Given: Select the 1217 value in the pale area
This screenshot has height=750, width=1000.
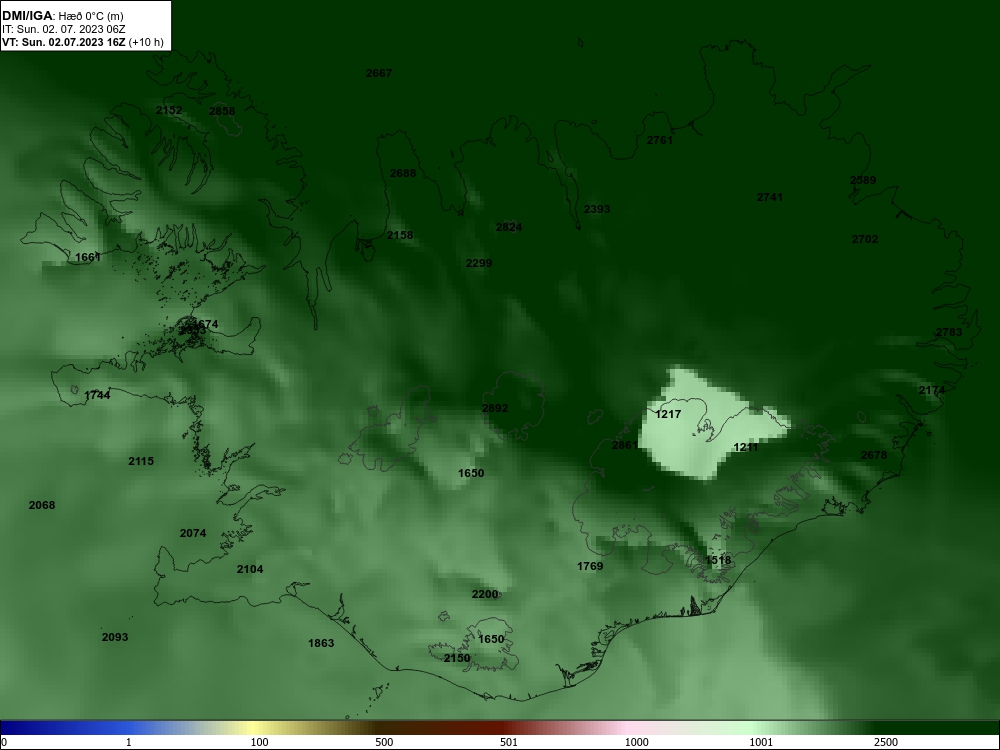Looking at the screenshot, I should (x=668, y=415).
